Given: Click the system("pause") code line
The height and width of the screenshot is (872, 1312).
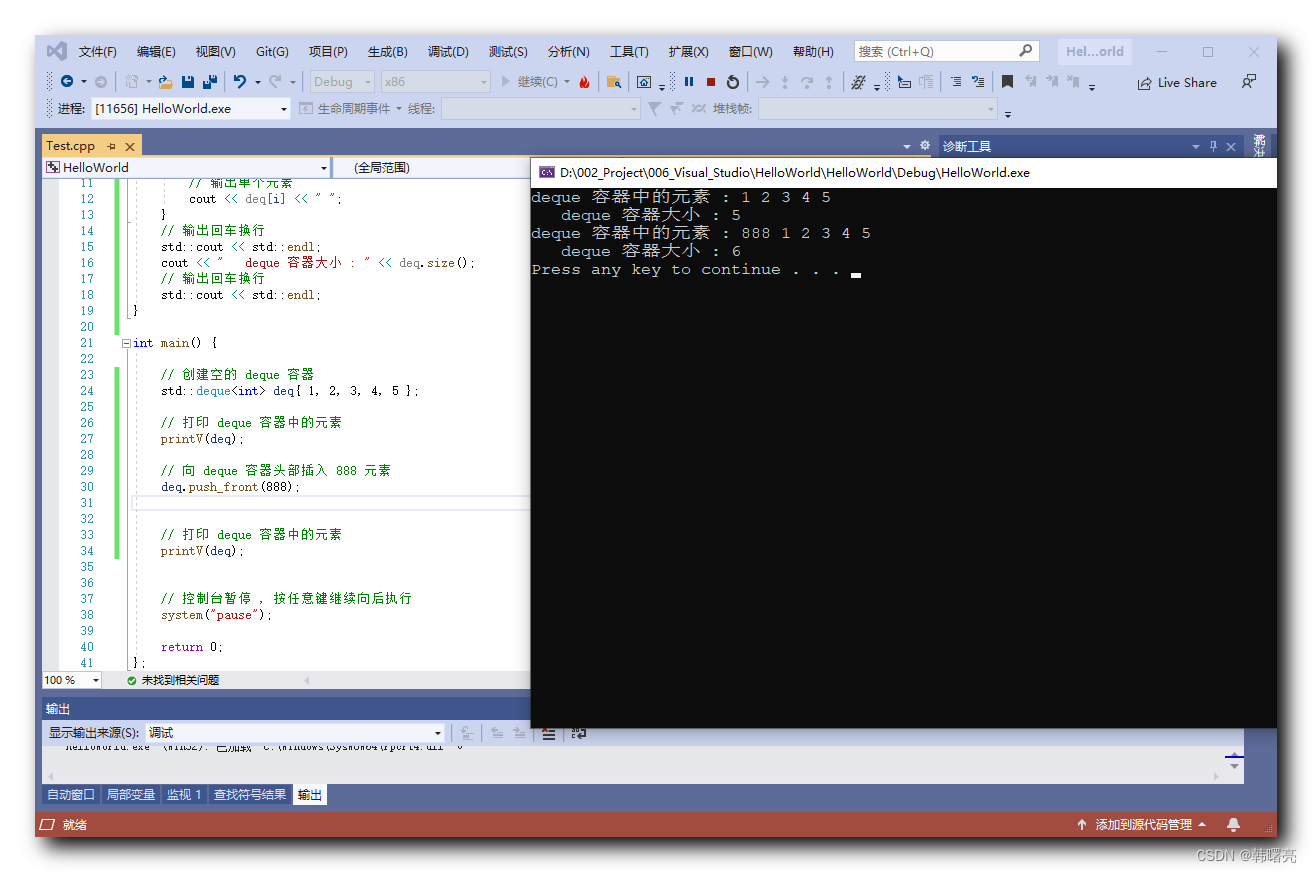Looking at the screenshot, I should [216, 615].
